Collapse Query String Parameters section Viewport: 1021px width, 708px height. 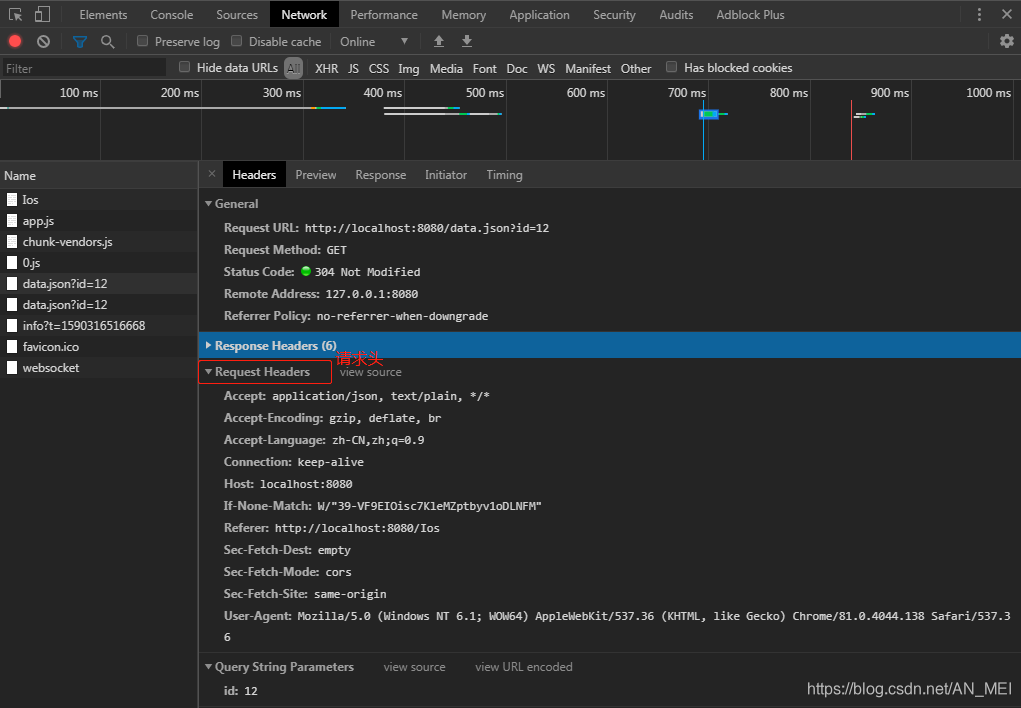pos(209,667)
